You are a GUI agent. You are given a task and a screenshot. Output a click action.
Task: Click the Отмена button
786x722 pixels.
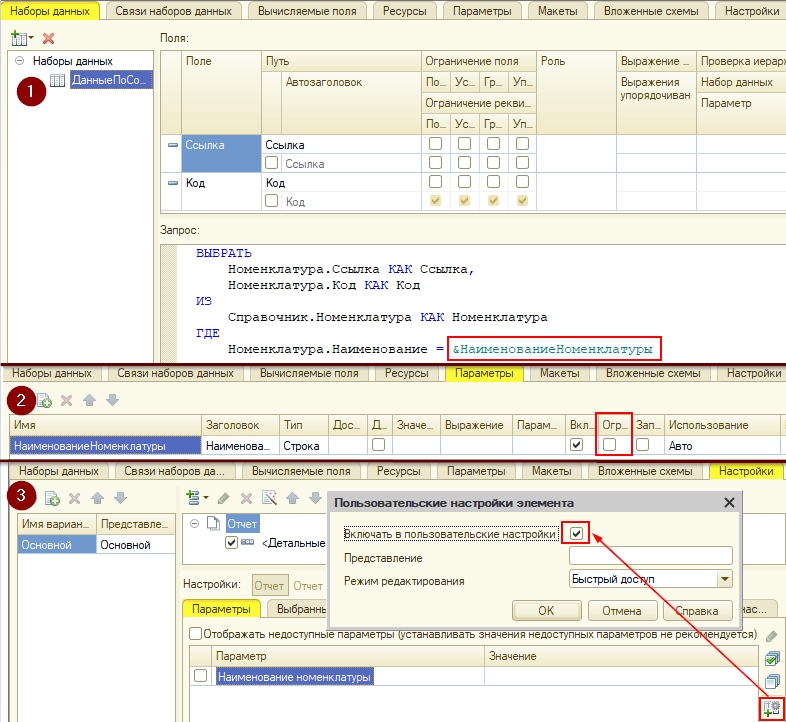click(622, 610)
